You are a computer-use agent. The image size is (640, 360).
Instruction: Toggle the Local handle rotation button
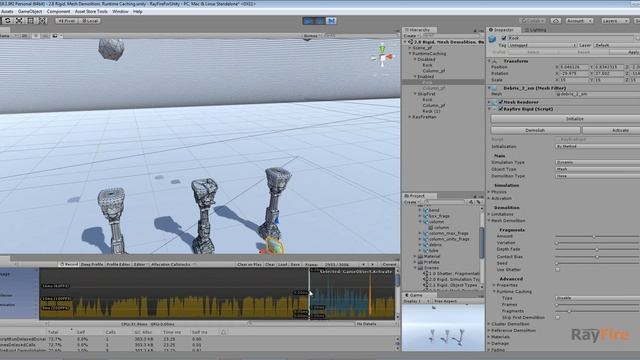pos(89,20)
